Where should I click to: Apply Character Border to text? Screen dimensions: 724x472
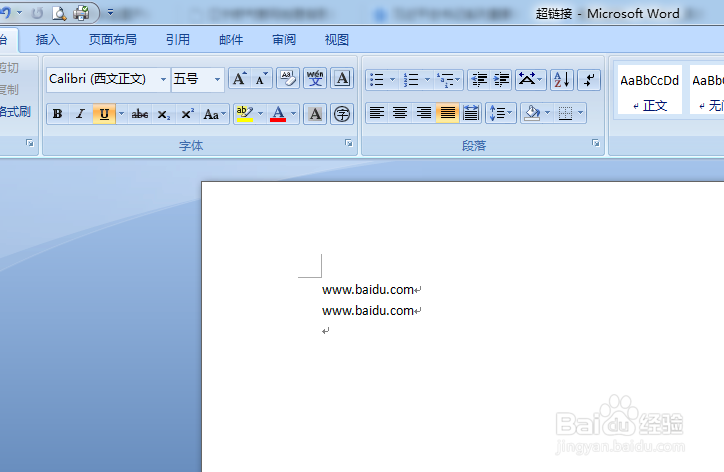342,79
